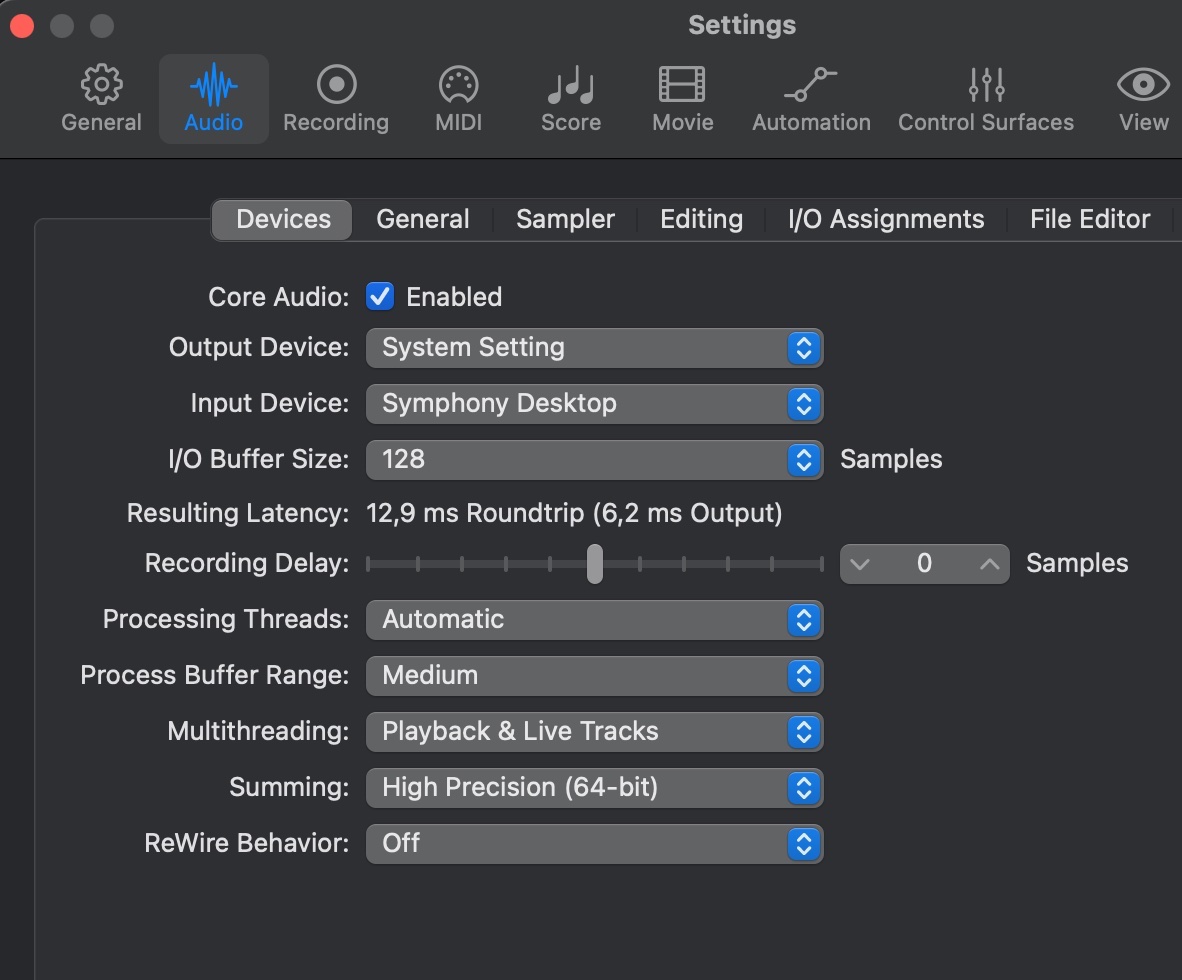The image size is (1182, 980).
Task: Open View settings eye icon
Action: (x=1143, y=87)
